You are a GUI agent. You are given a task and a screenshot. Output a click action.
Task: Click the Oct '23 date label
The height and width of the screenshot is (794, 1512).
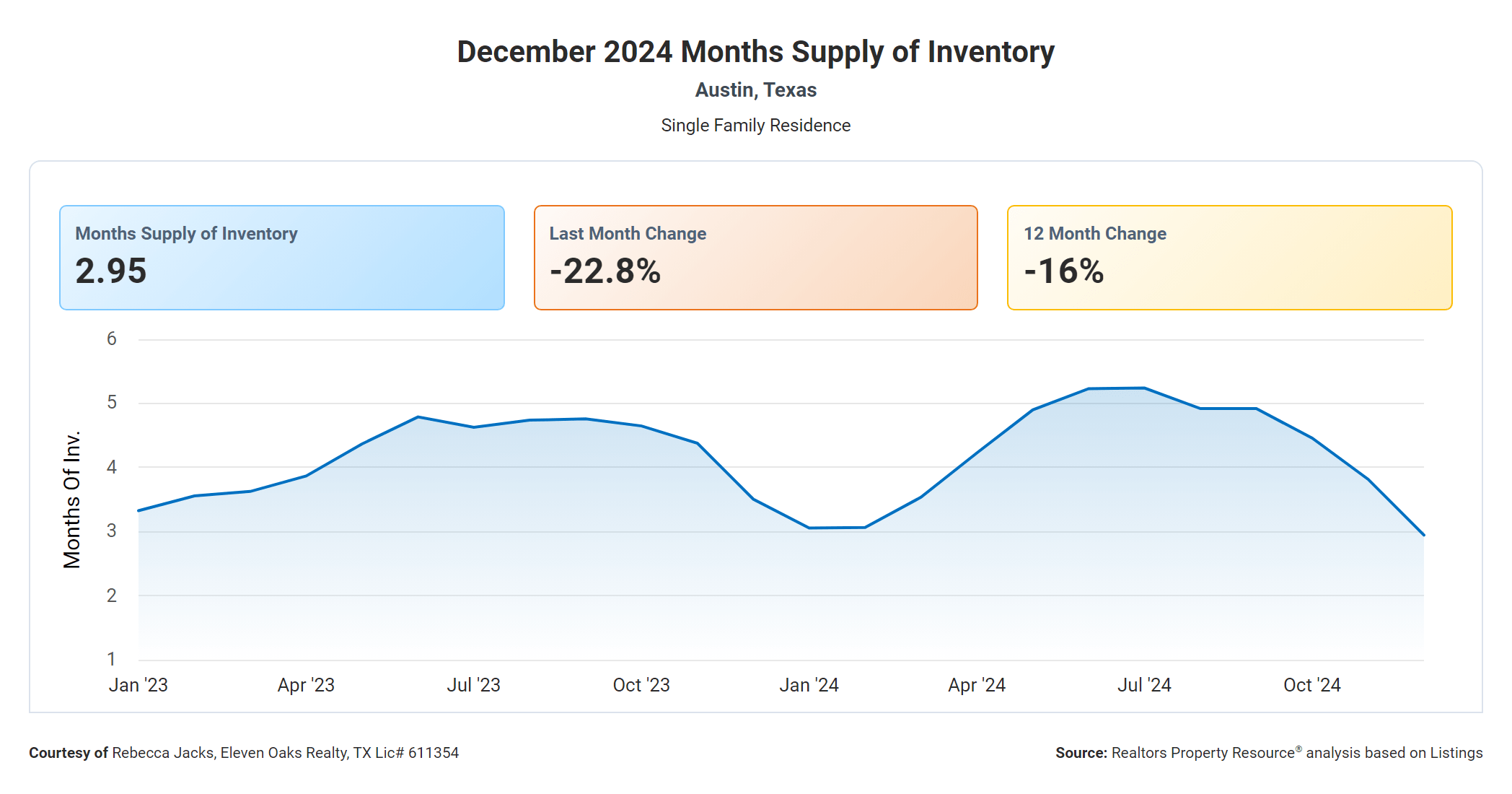641,685
